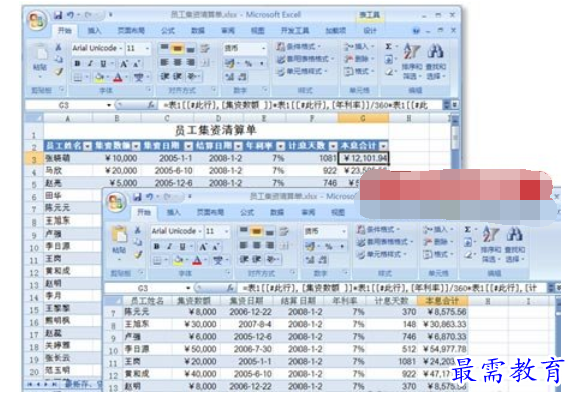Toggle wrap text in the back window
This screenshot has width=573, height=402.
(205, 48)
